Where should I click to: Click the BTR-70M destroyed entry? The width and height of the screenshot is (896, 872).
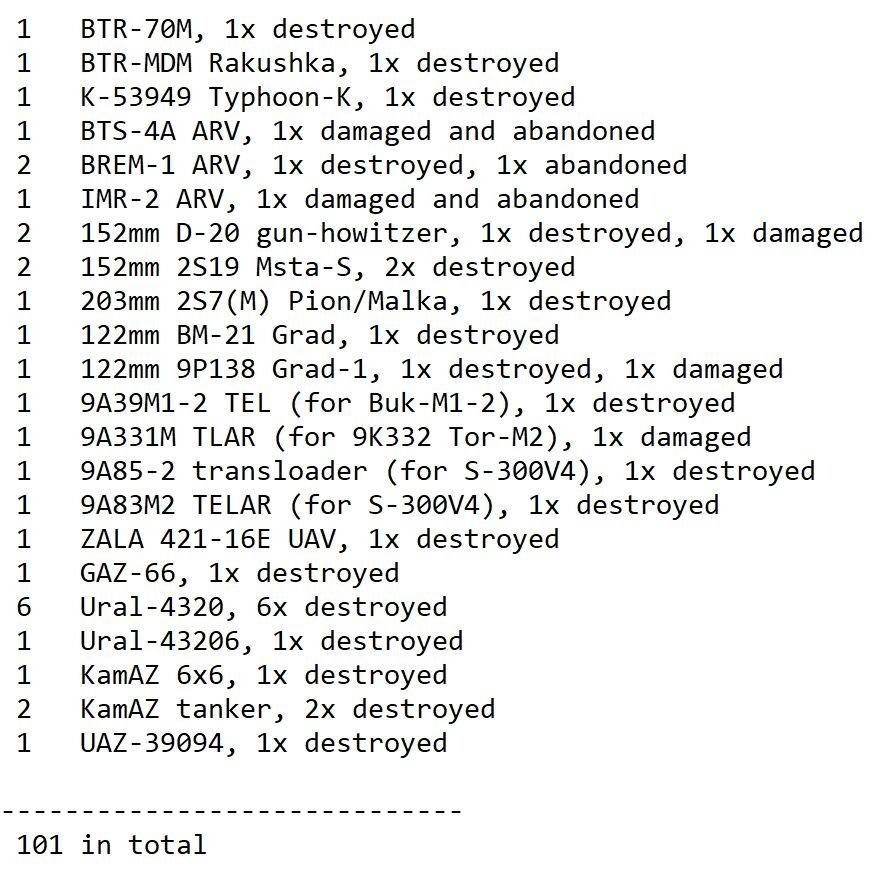point(247,29)
